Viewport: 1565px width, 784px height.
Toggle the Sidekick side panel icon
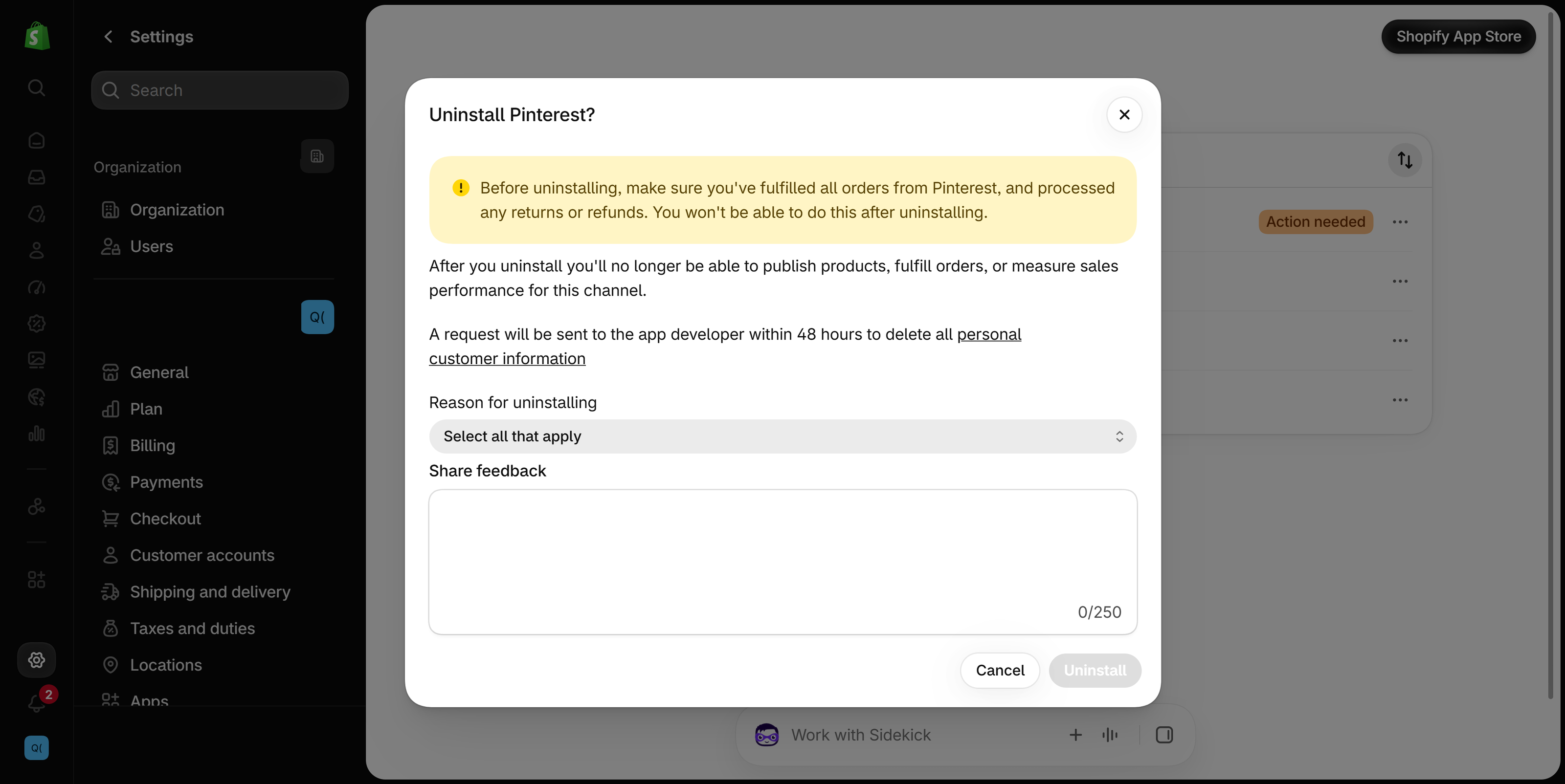(x=1164, y=735)
